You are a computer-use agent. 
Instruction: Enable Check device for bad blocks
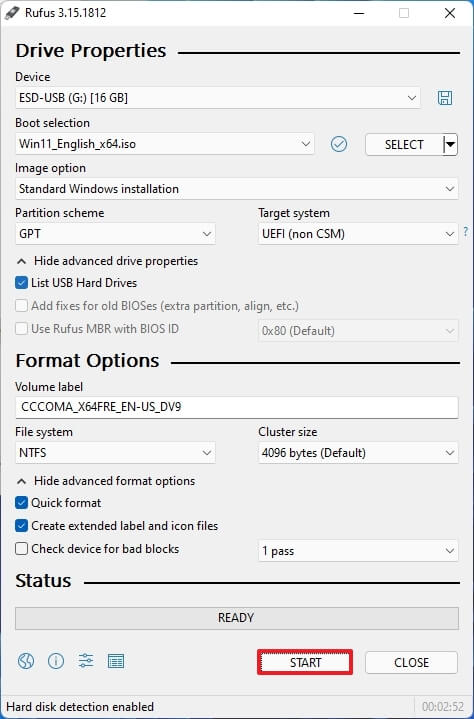coord(22,548)
